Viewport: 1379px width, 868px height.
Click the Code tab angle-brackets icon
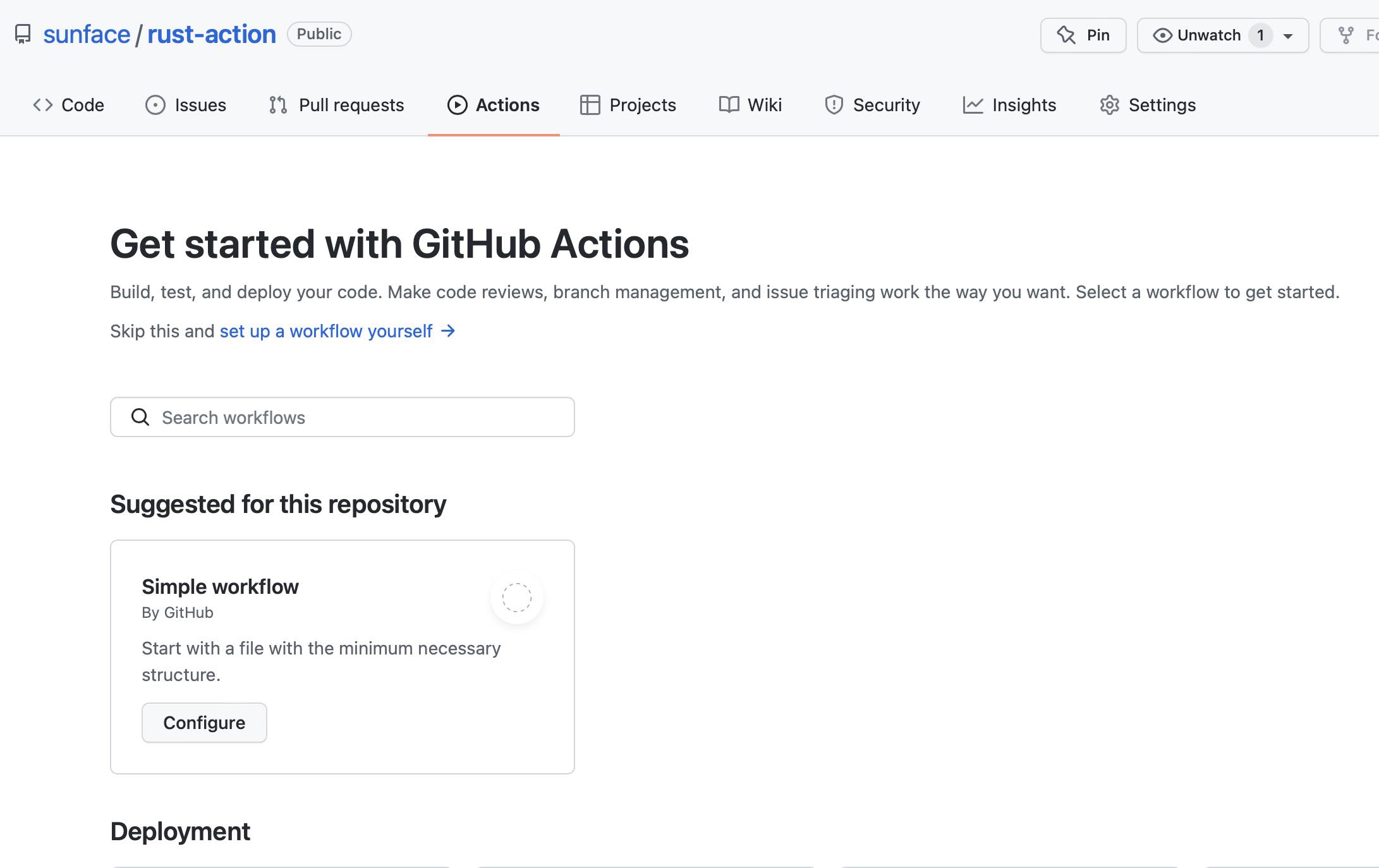pyautogui.click(x=42, y=105)
